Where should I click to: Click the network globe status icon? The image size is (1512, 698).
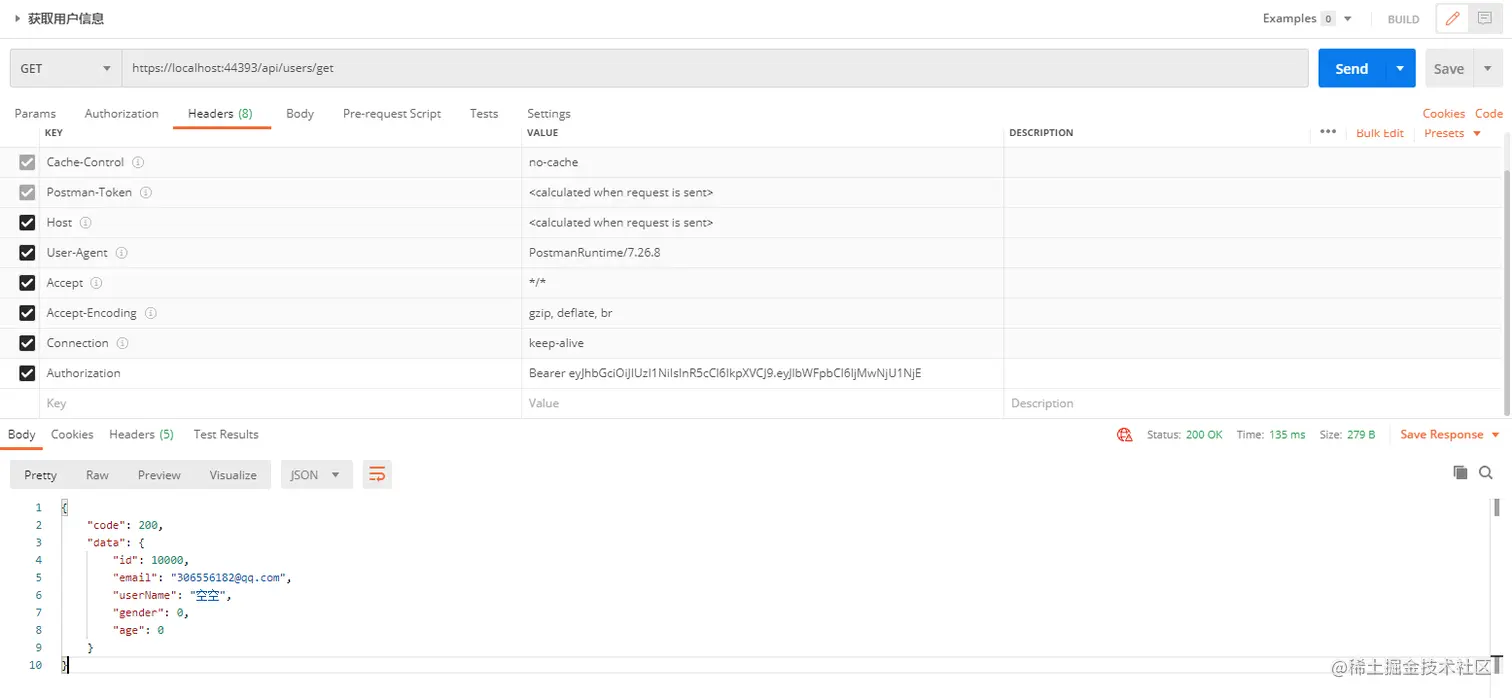1125,435
